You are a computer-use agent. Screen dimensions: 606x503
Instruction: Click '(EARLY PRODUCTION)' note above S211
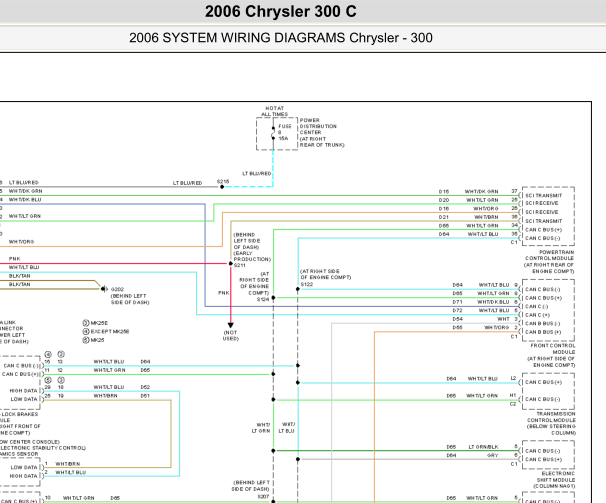(252, 256)
